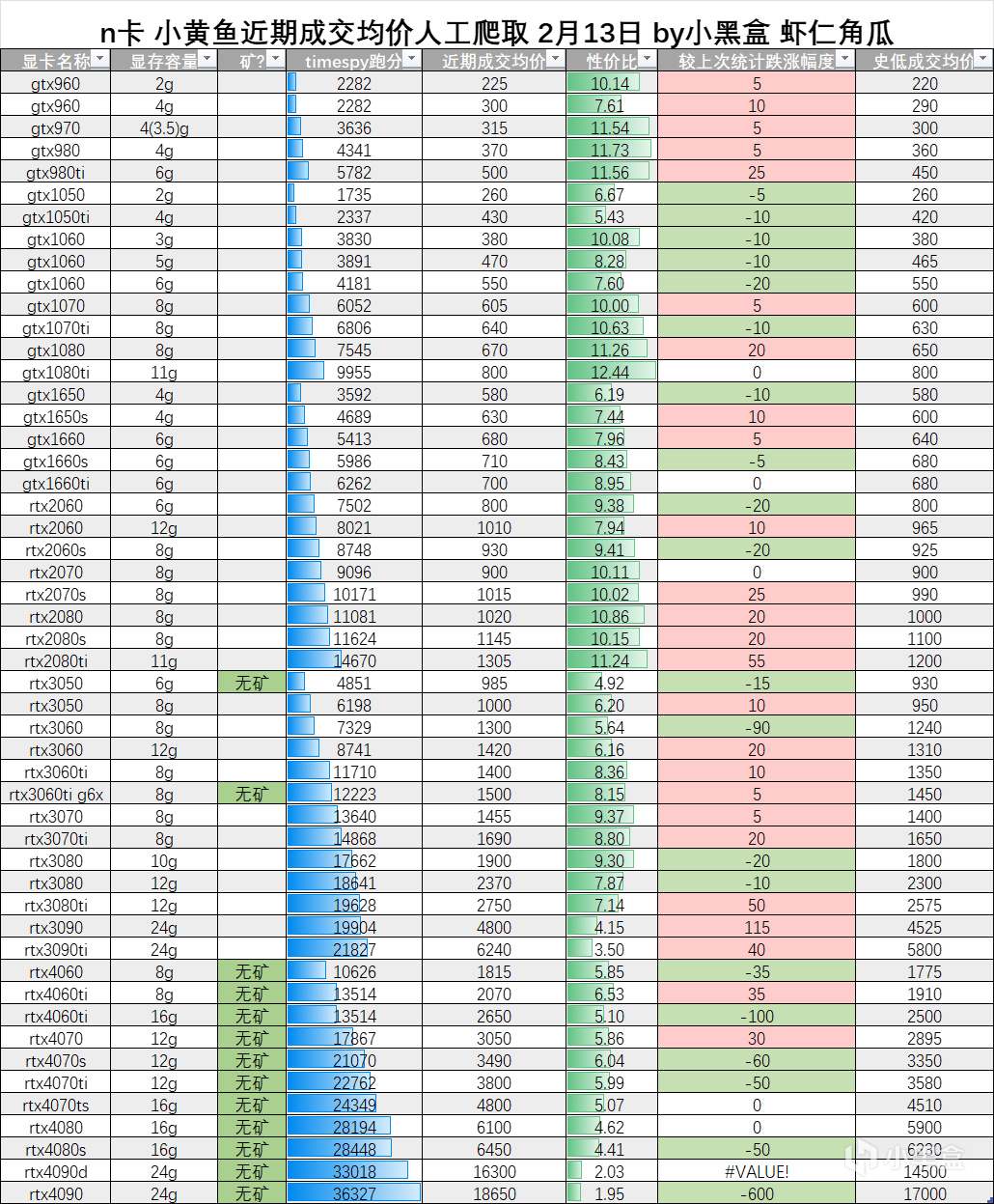Select the 无矿 cell in rtx4060 row

[x=252, y=972]
